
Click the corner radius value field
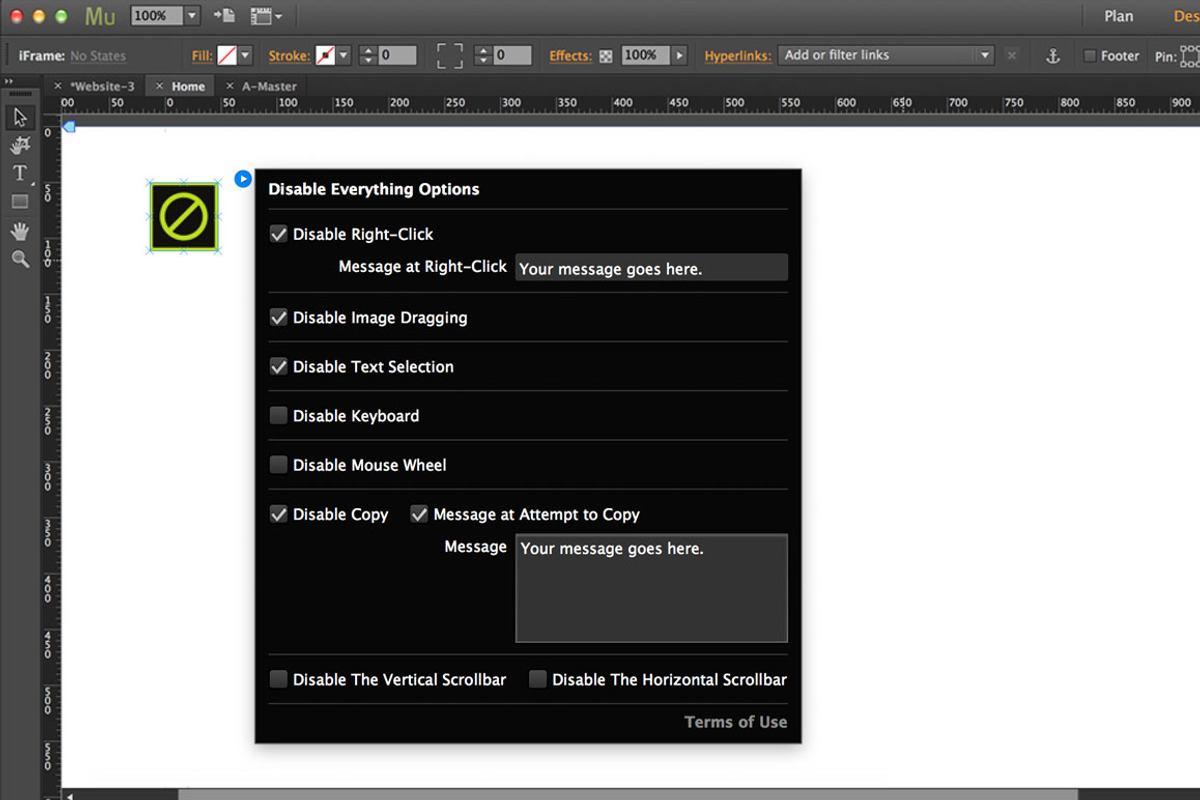[512, 56]
